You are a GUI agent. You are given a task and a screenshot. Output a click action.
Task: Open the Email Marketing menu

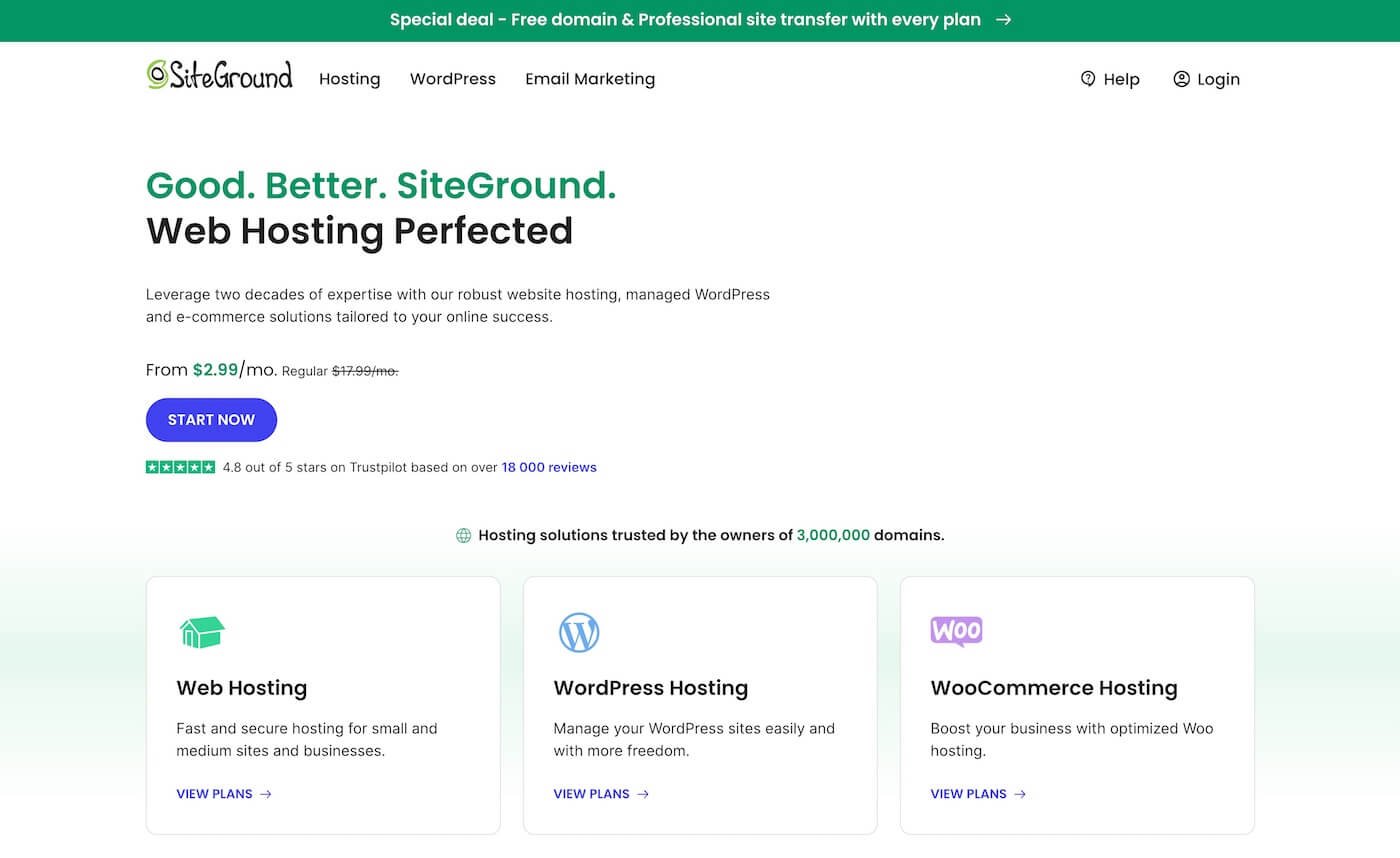tap(590, 79)
